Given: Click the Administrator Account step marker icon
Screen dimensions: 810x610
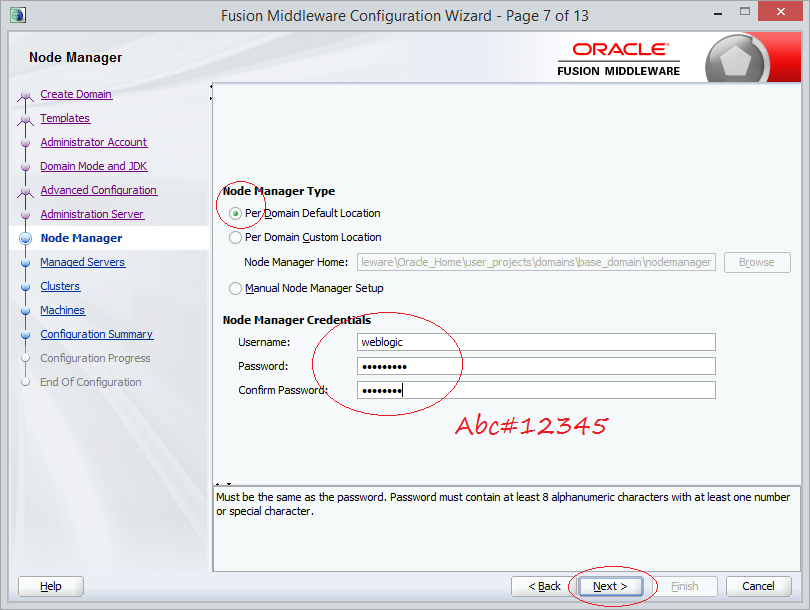Looking at the screenshot, I should click(x=25, y=143).
